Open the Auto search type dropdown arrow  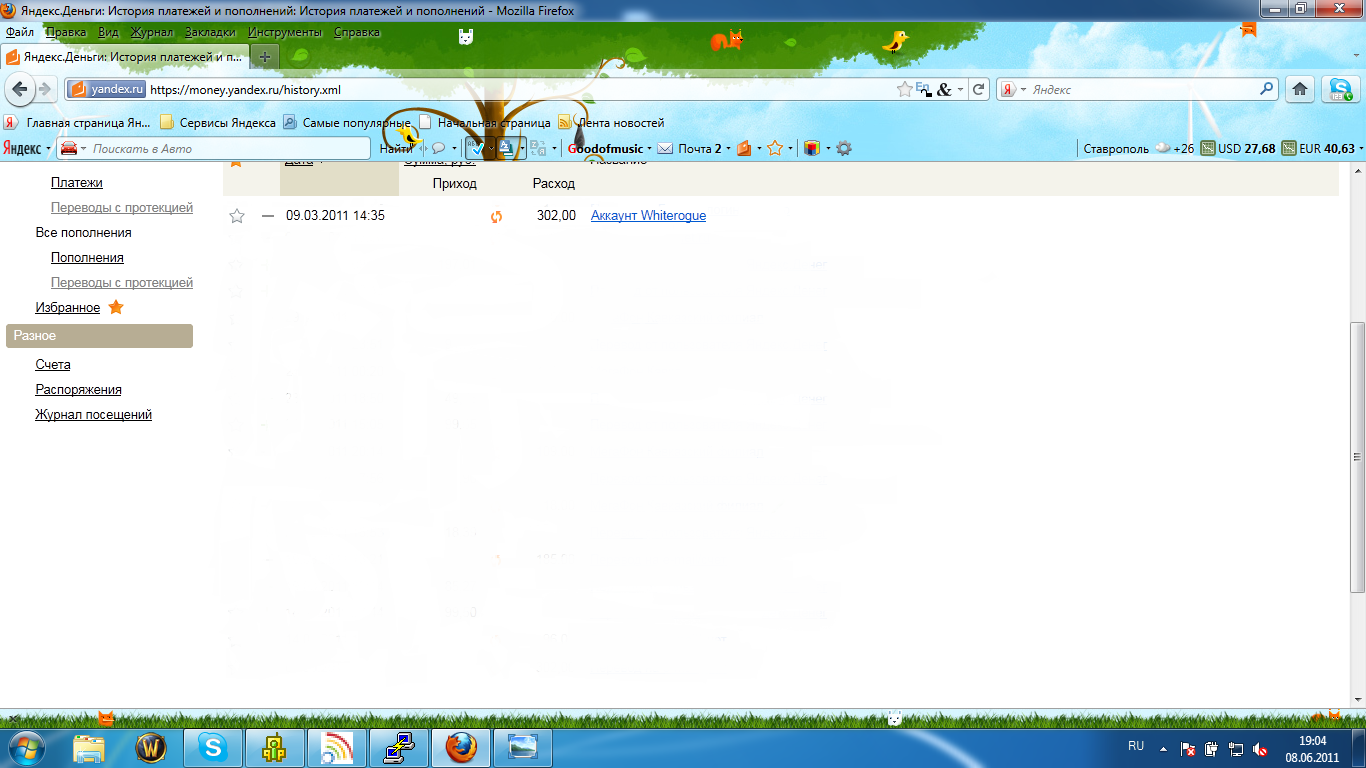(84, 149)
